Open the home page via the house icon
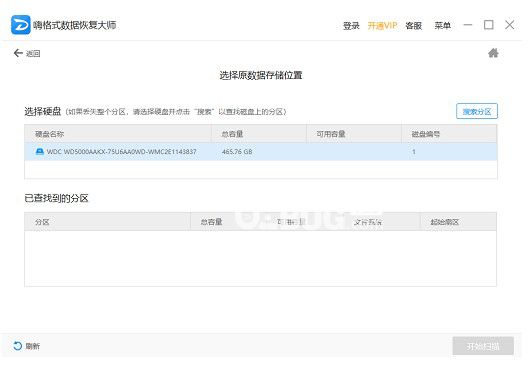This screenshot has width=530, height=365. 493,53
